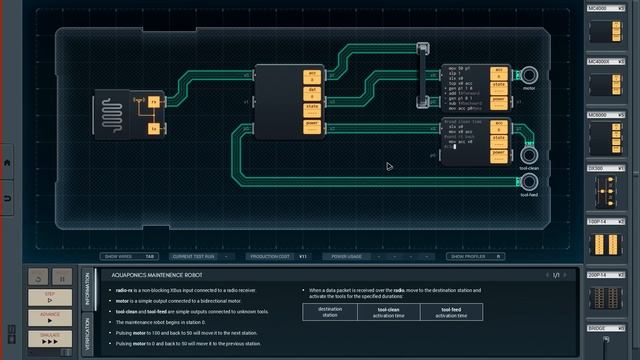This screenshot has height=360, width=640.
Task: Click the tool-feed output port circle
Action: (529, 182)
